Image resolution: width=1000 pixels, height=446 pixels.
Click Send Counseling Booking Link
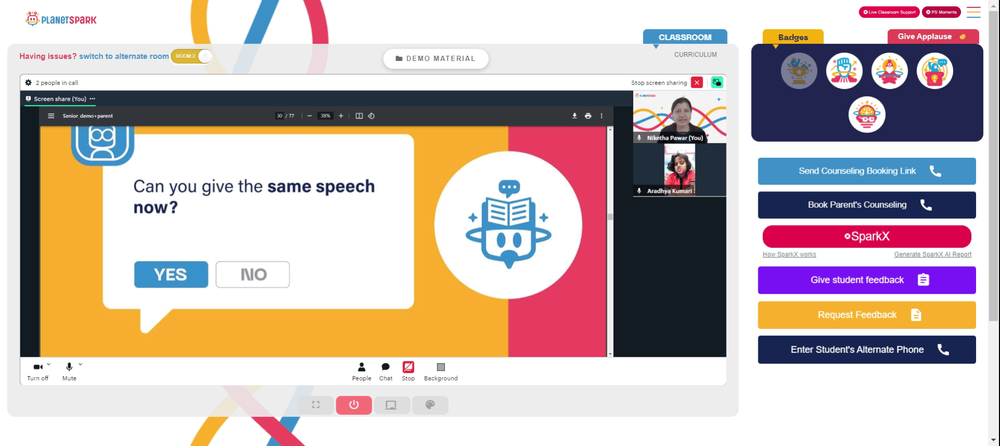pos(867,171)
